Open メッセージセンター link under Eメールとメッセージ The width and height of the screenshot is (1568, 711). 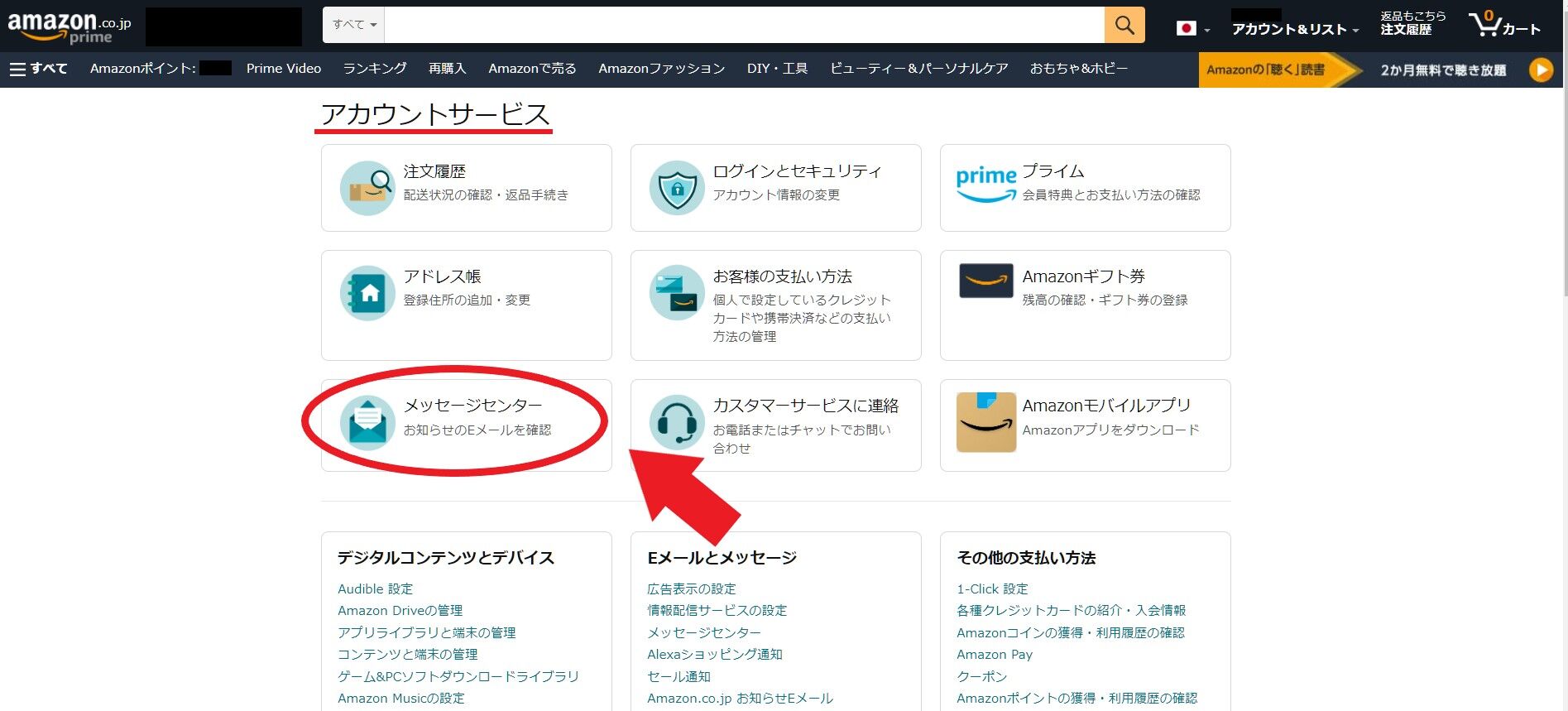tap(703, 632)
